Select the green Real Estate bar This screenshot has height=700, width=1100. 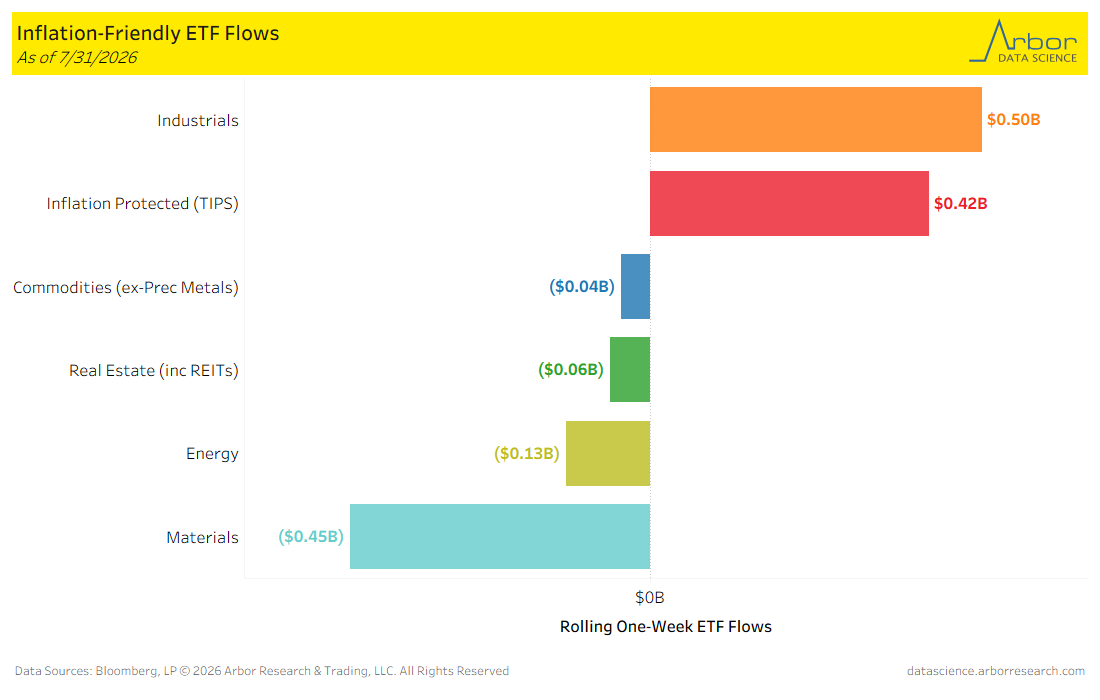pyautogui.click(x=630, y=370)
